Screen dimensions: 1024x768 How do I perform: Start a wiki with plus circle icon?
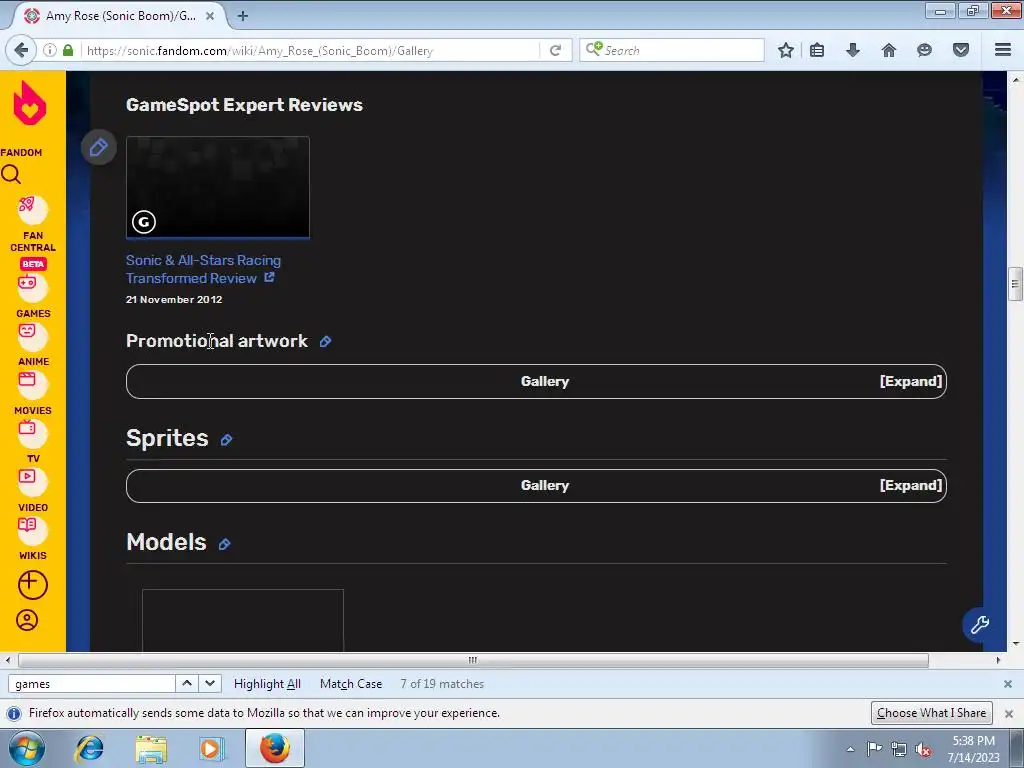(33, 584)
